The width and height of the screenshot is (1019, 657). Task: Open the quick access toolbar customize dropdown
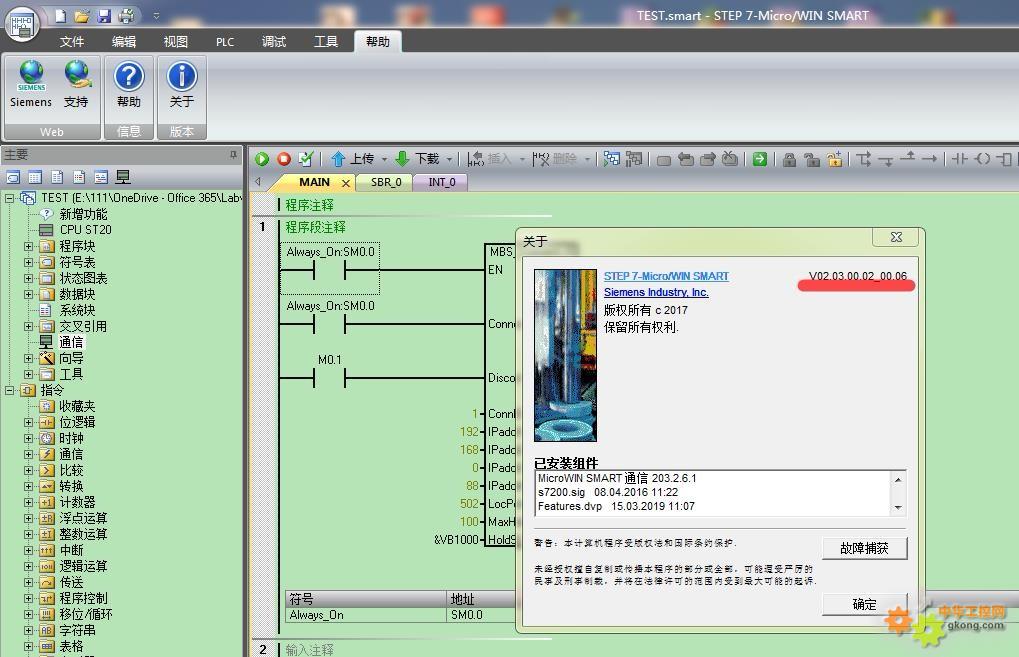click(156, 16)
